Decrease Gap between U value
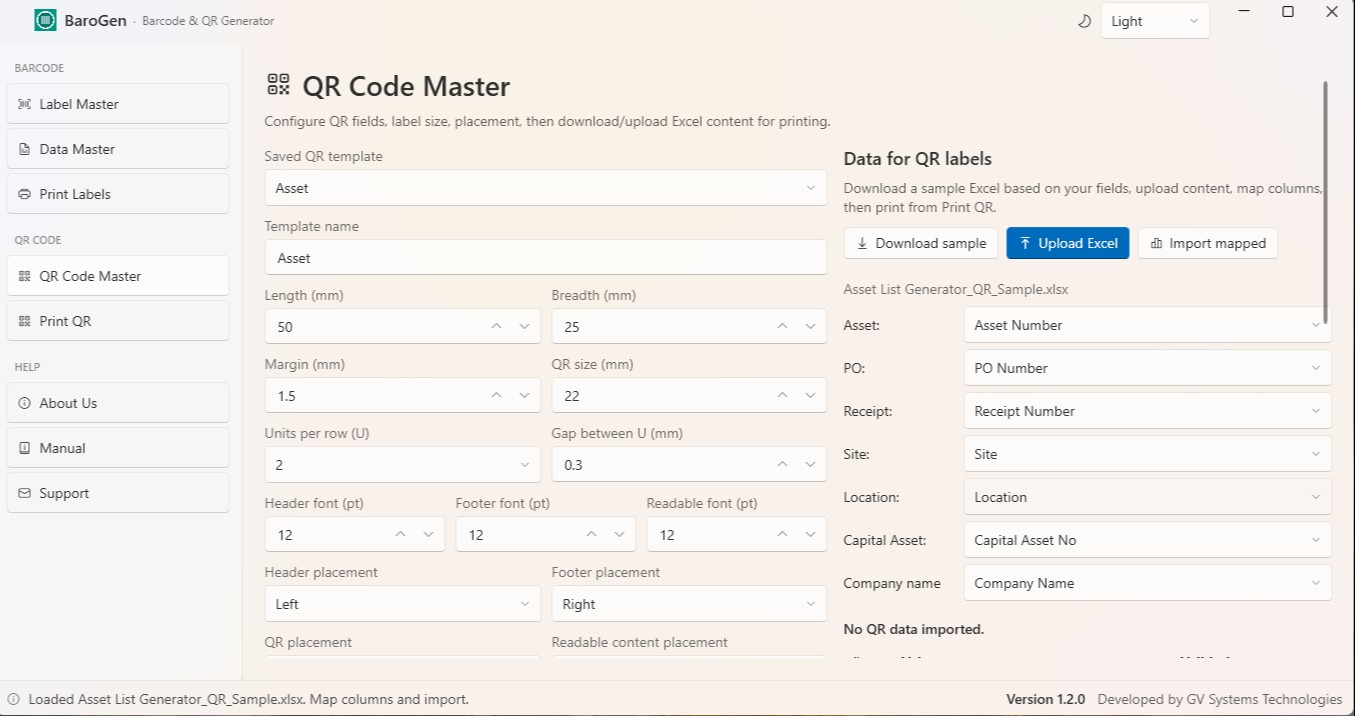1355x716 pixels. (x=811, y=465)
